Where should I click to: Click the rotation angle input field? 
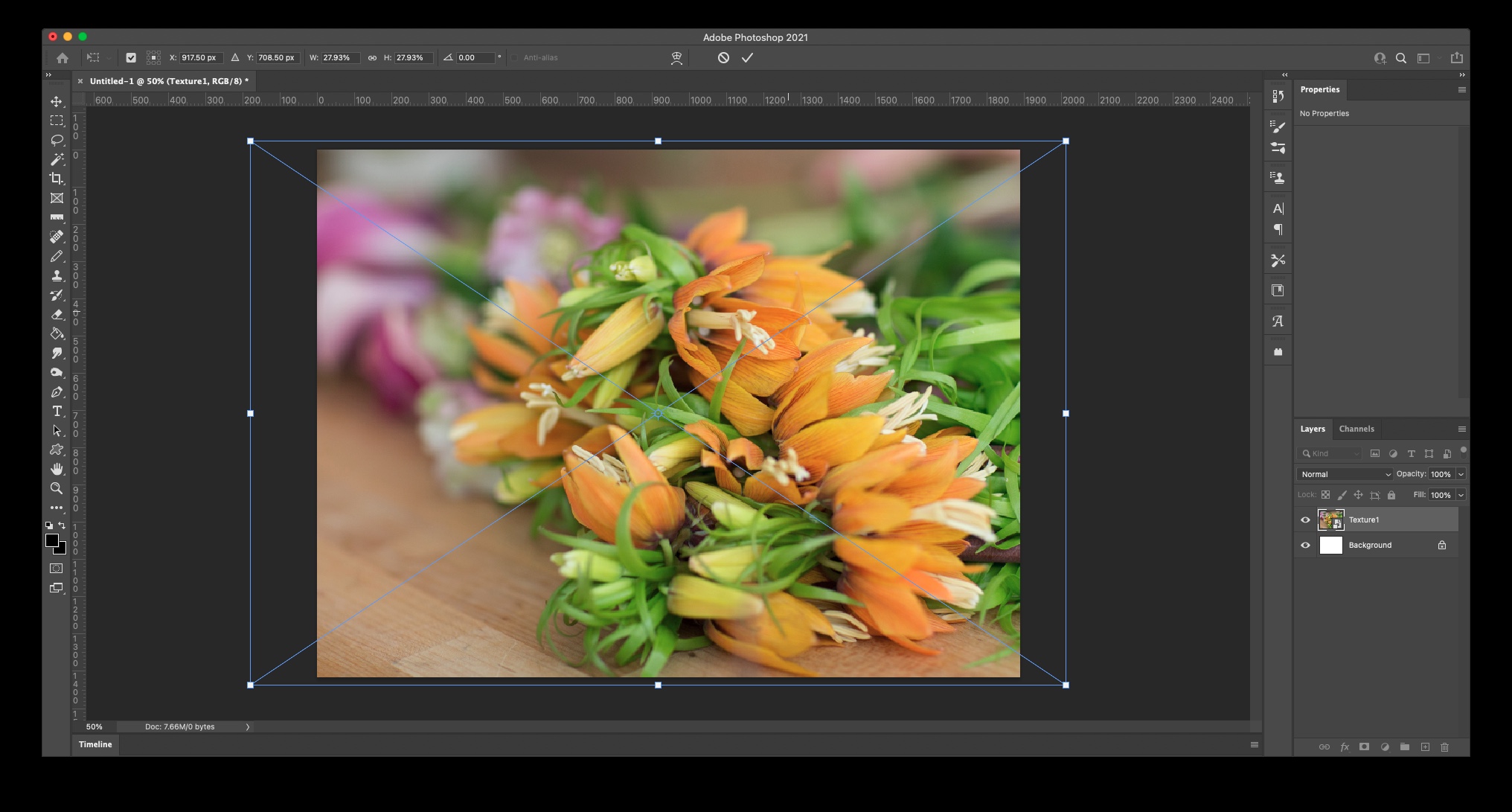coord(474,57)
